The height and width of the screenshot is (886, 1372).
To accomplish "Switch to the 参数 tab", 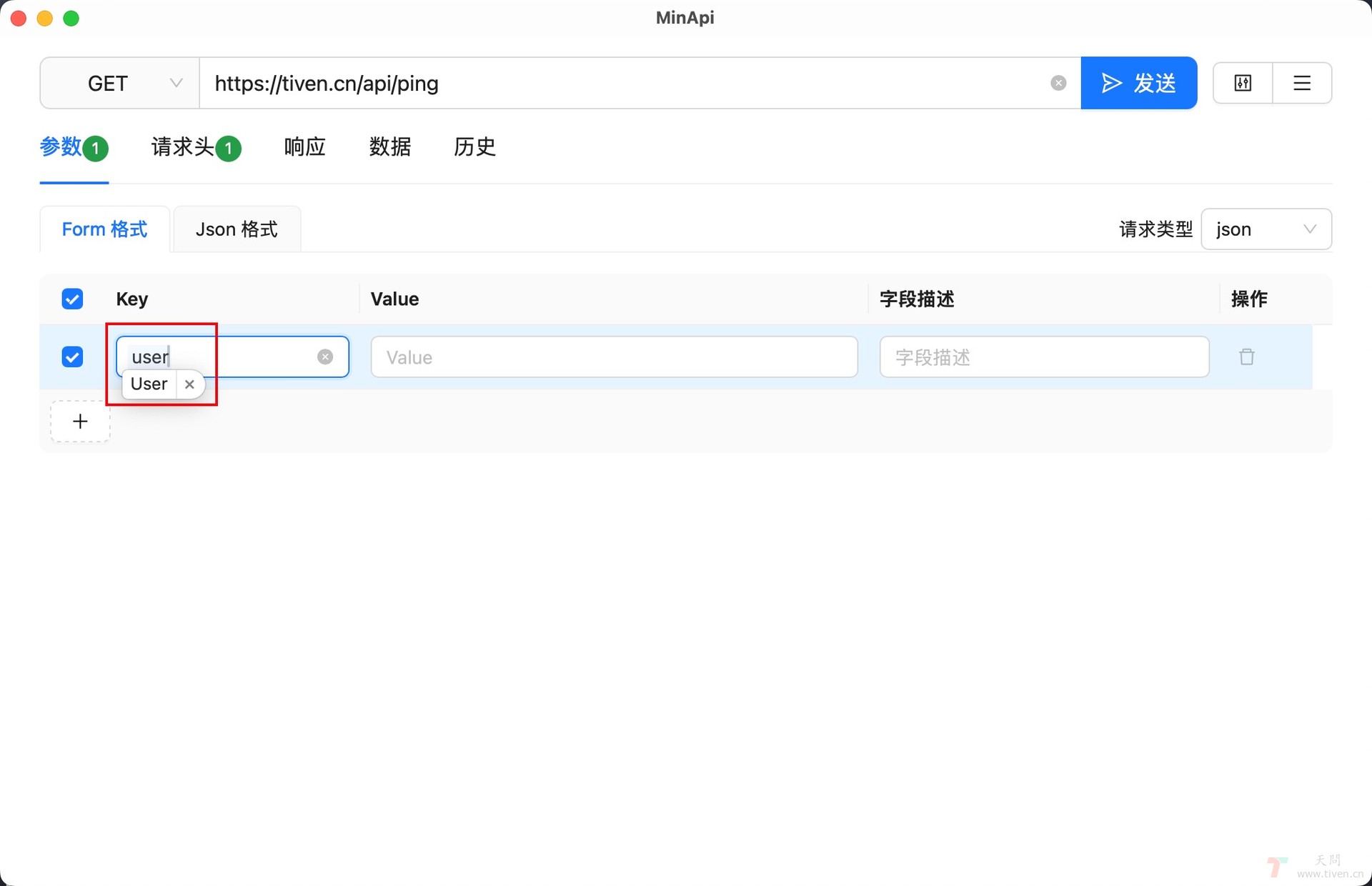I will click(74, 147).
